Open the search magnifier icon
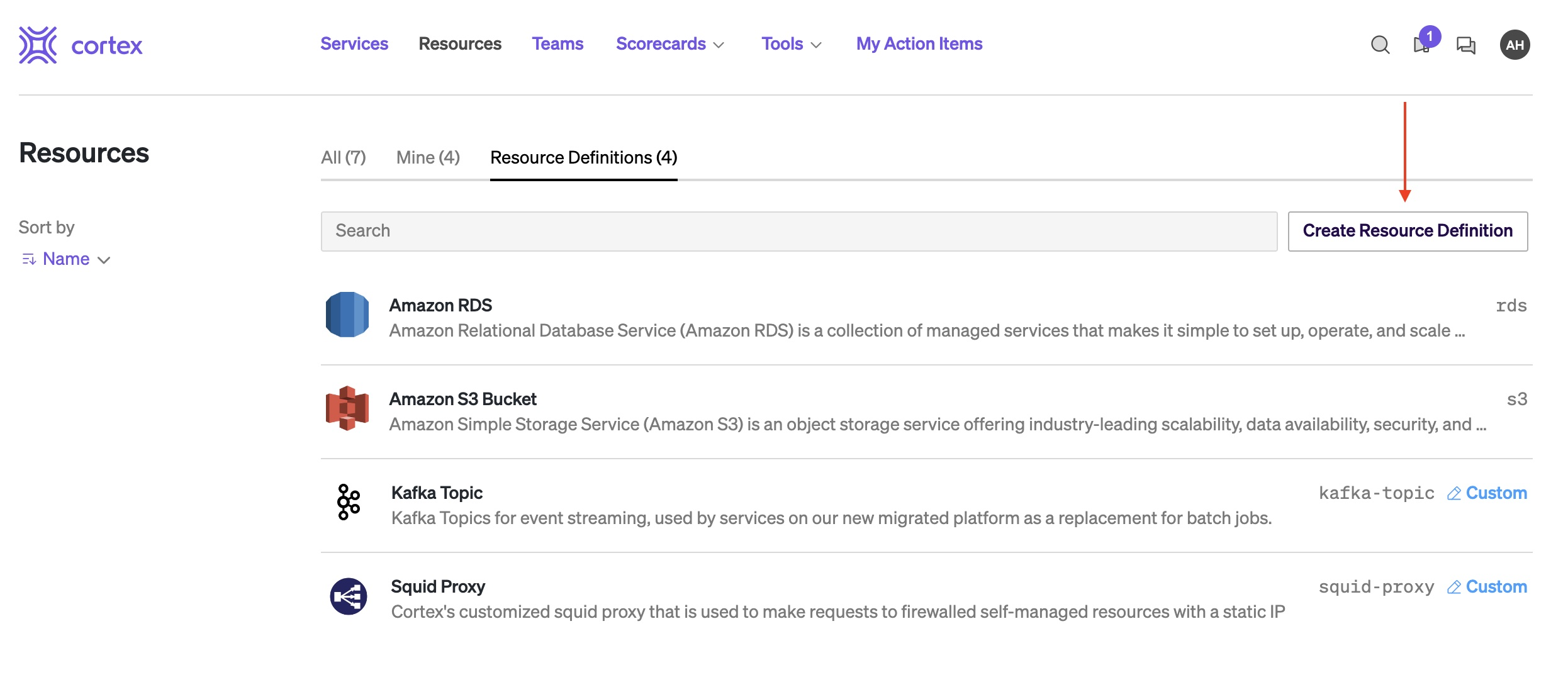 tap(1380, 45)
